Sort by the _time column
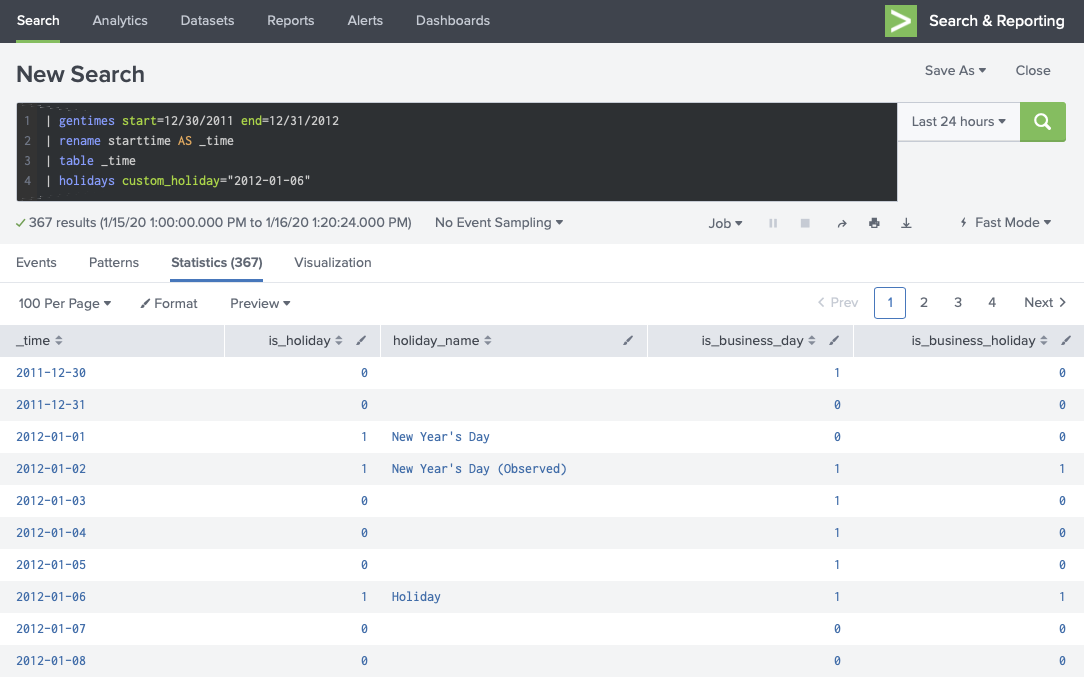This screenshot has height=677, width=1084. (x=59, y=340)
